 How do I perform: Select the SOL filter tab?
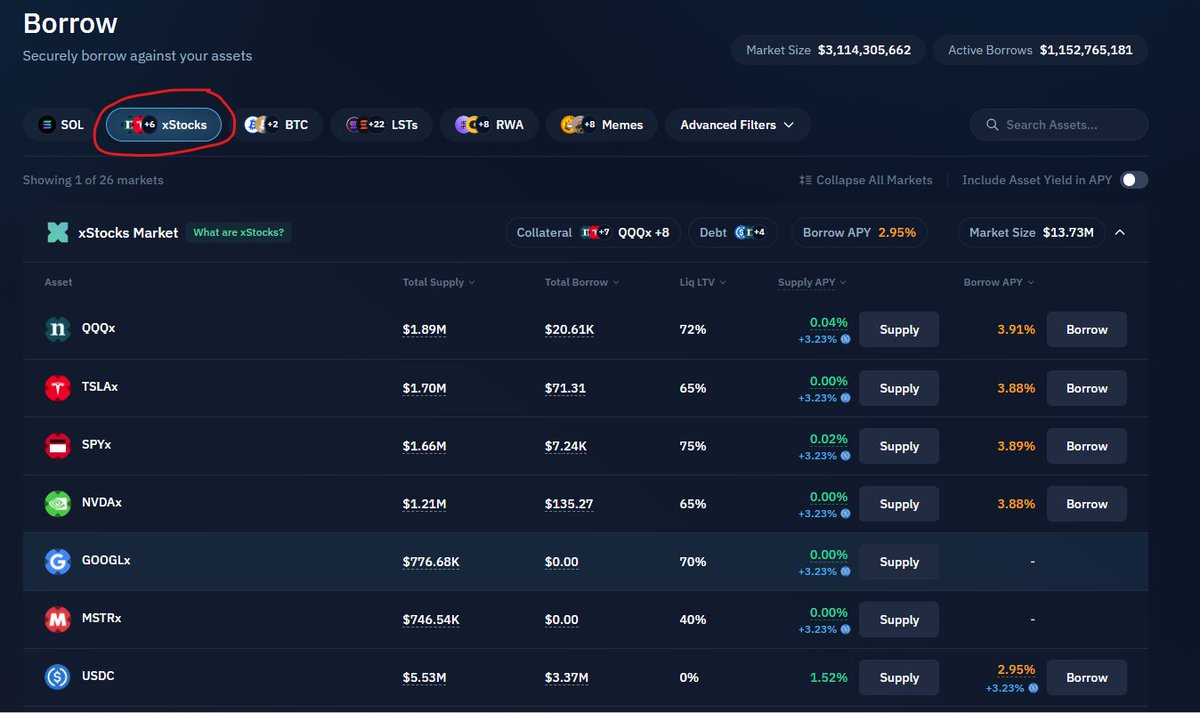pos(61,125)
